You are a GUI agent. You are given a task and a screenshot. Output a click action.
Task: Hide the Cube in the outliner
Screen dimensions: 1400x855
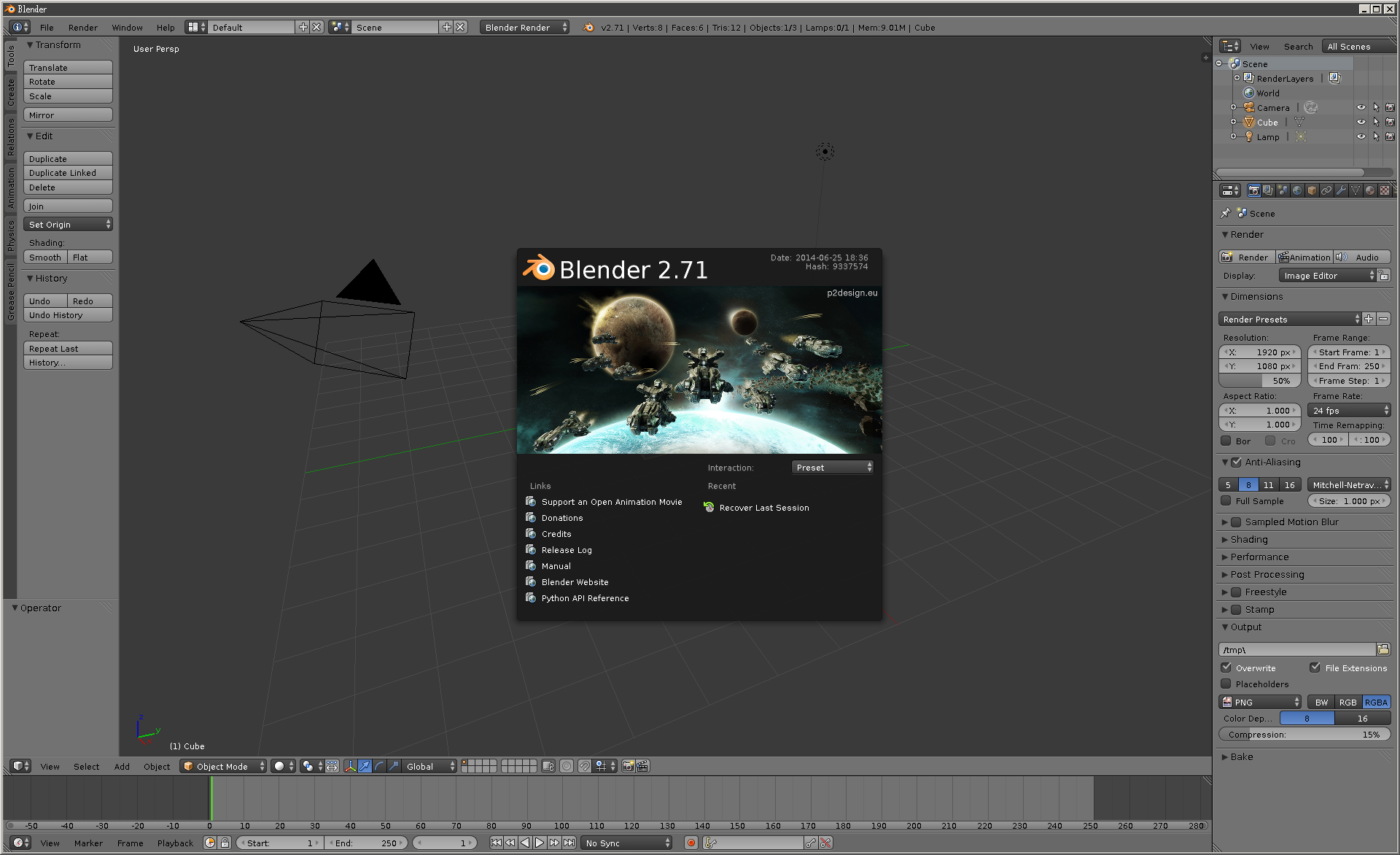coord(1361,122)
